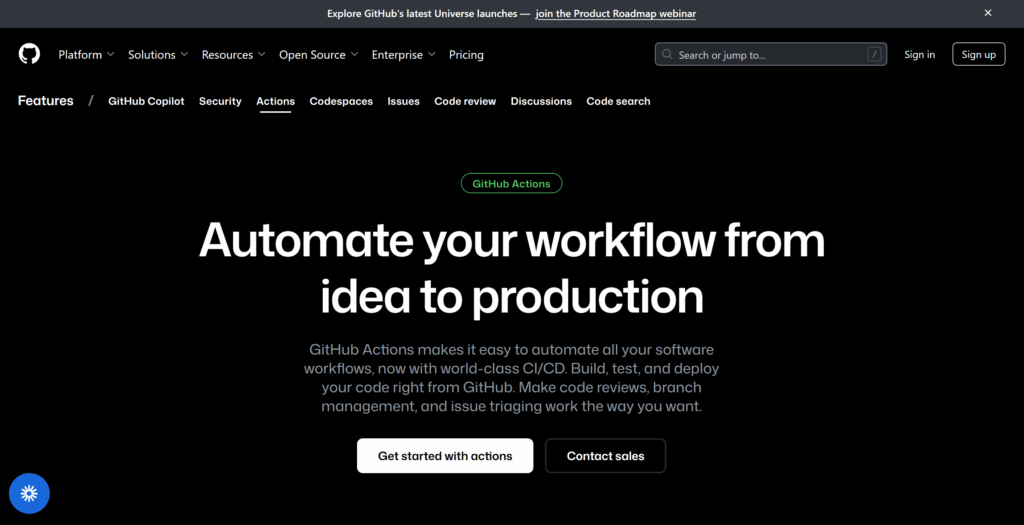
Task: Click the Automate your workflow headline
Action: [x=512, y=268]
